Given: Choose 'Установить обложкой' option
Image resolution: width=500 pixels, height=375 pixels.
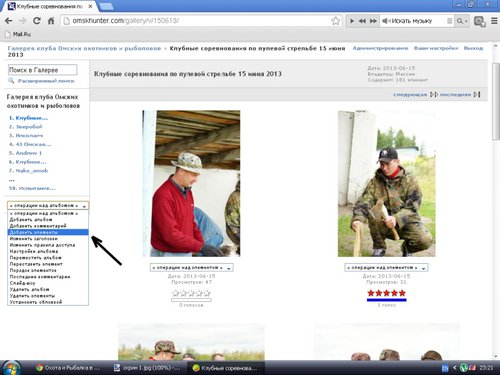Looking at the screenshot, I should coord(48,302).
